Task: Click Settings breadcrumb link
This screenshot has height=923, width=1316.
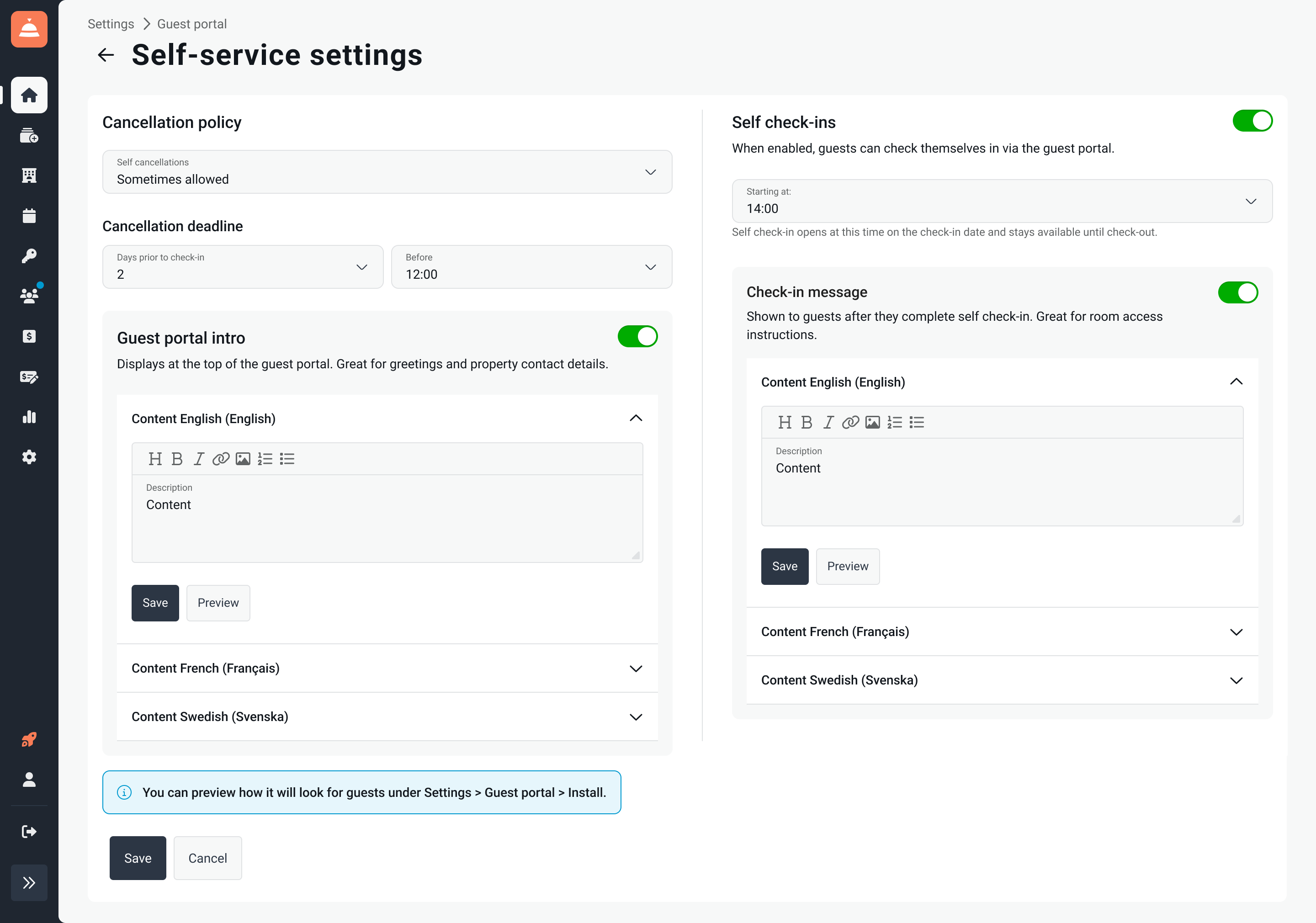Action: tap(111, 24)
